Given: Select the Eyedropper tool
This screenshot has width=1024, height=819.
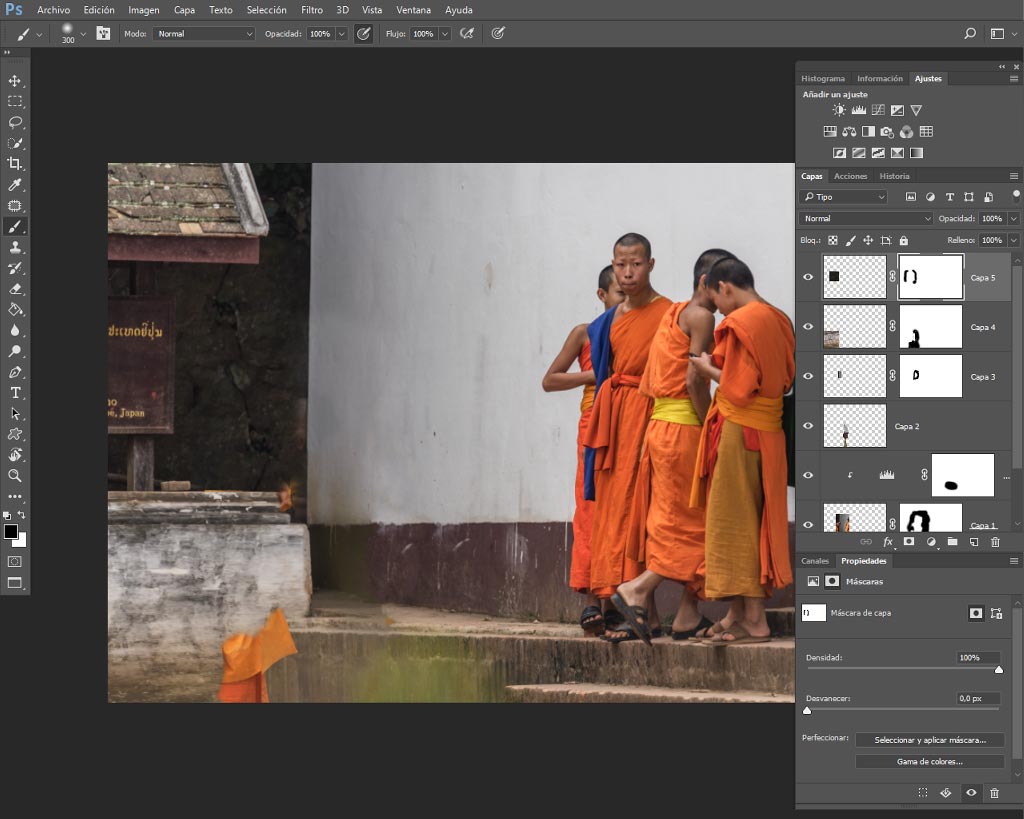Looking at the screenshot, I should [x=14, y=184].
